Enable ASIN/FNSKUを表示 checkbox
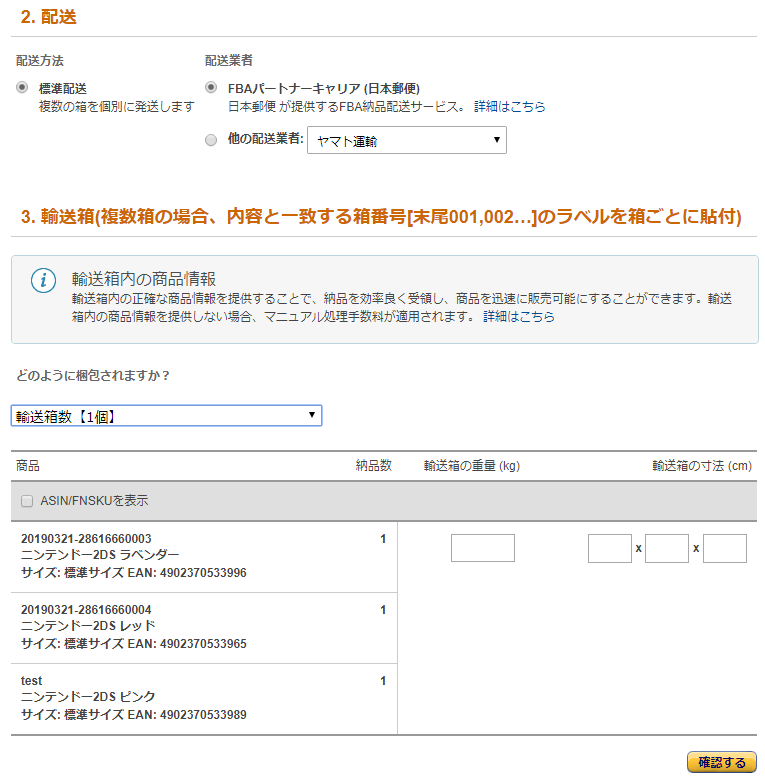The image size is (765, 782). click(27, 501)
